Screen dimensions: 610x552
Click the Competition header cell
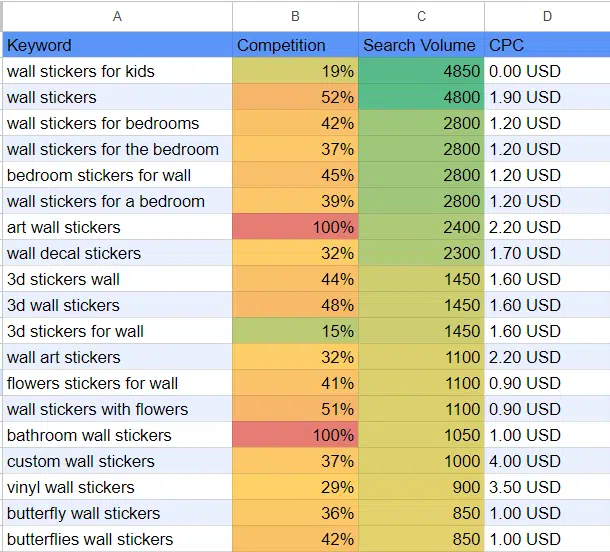(x=295, y=45)
